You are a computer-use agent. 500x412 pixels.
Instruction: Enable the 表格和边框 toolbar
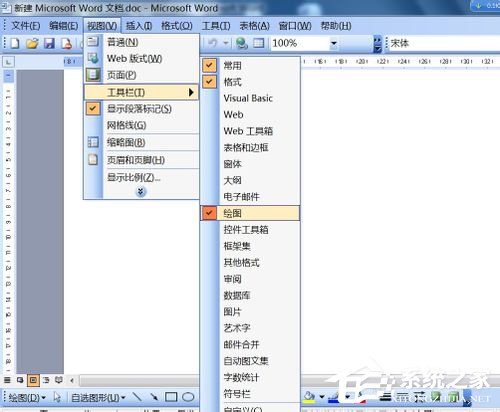pos(246,147)
